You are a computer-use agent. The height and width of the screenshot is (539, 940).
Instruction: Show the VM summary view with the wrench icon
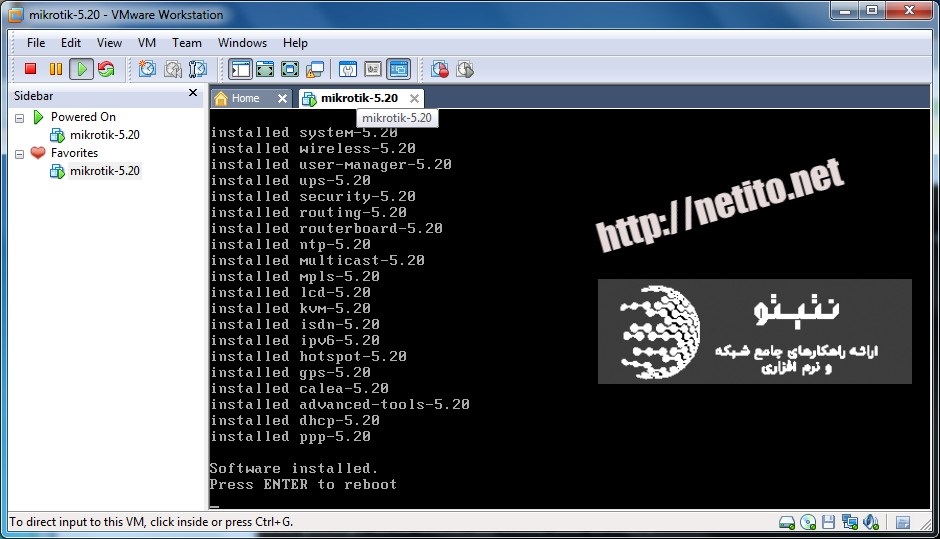point(348,70)
